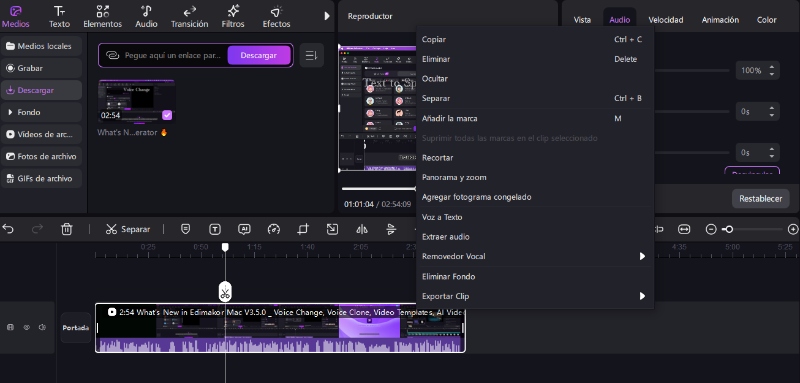Click the paste link input field
The height and width of the screenshot is (383, 800).
(x=173, y=55)
